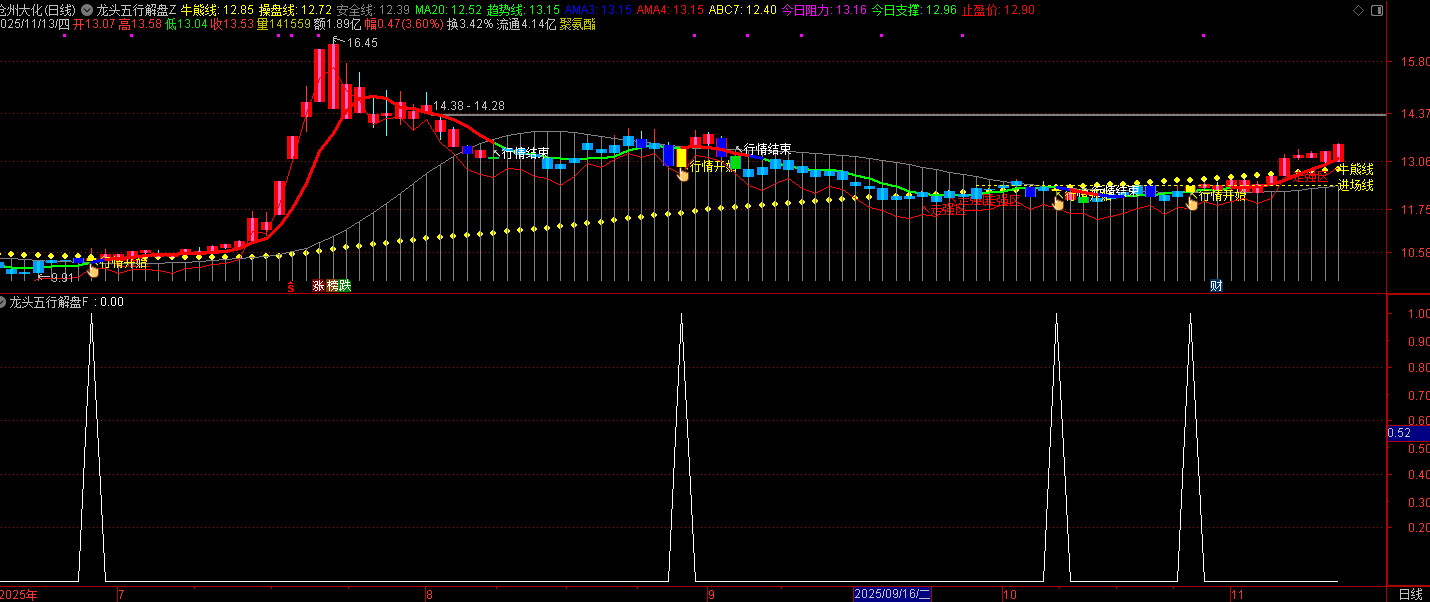Screen dimensions: 1430x602
Task: Click the red AMA4: 13.15 value
Action: 670,9
